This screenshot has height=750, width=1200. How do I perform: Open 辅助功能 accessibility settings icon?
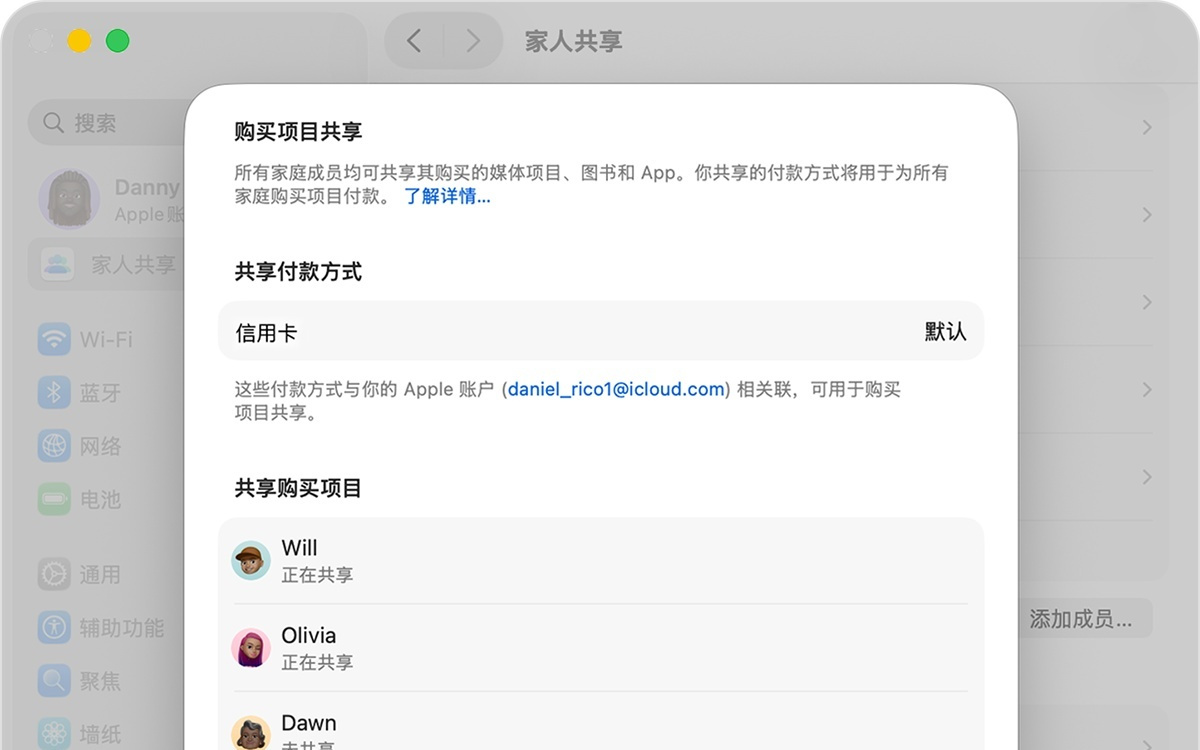[53, 628]
